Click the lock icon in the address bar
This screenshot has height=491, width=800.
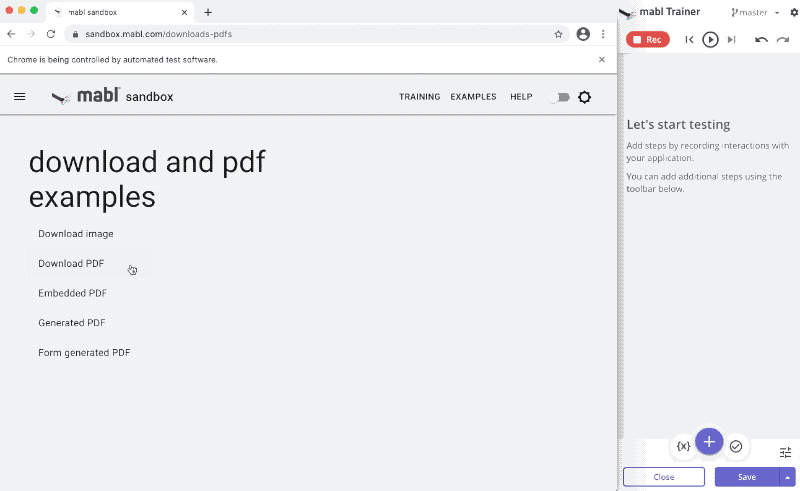pyautogui.click(x=76, y=34)
